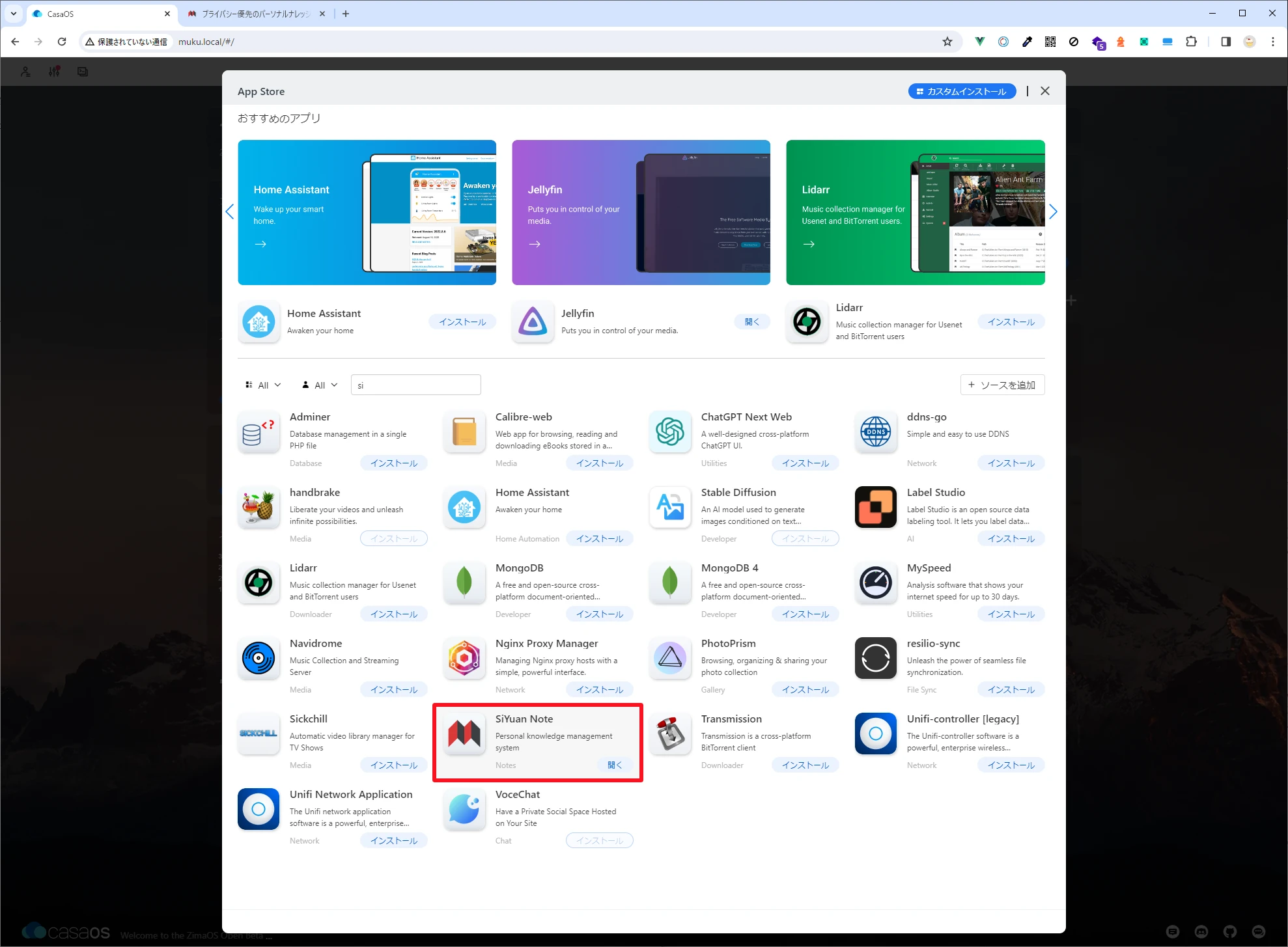The image size is (1288, 947).
Task: Expand the category All filter dropdown
Action: [263, 385]
